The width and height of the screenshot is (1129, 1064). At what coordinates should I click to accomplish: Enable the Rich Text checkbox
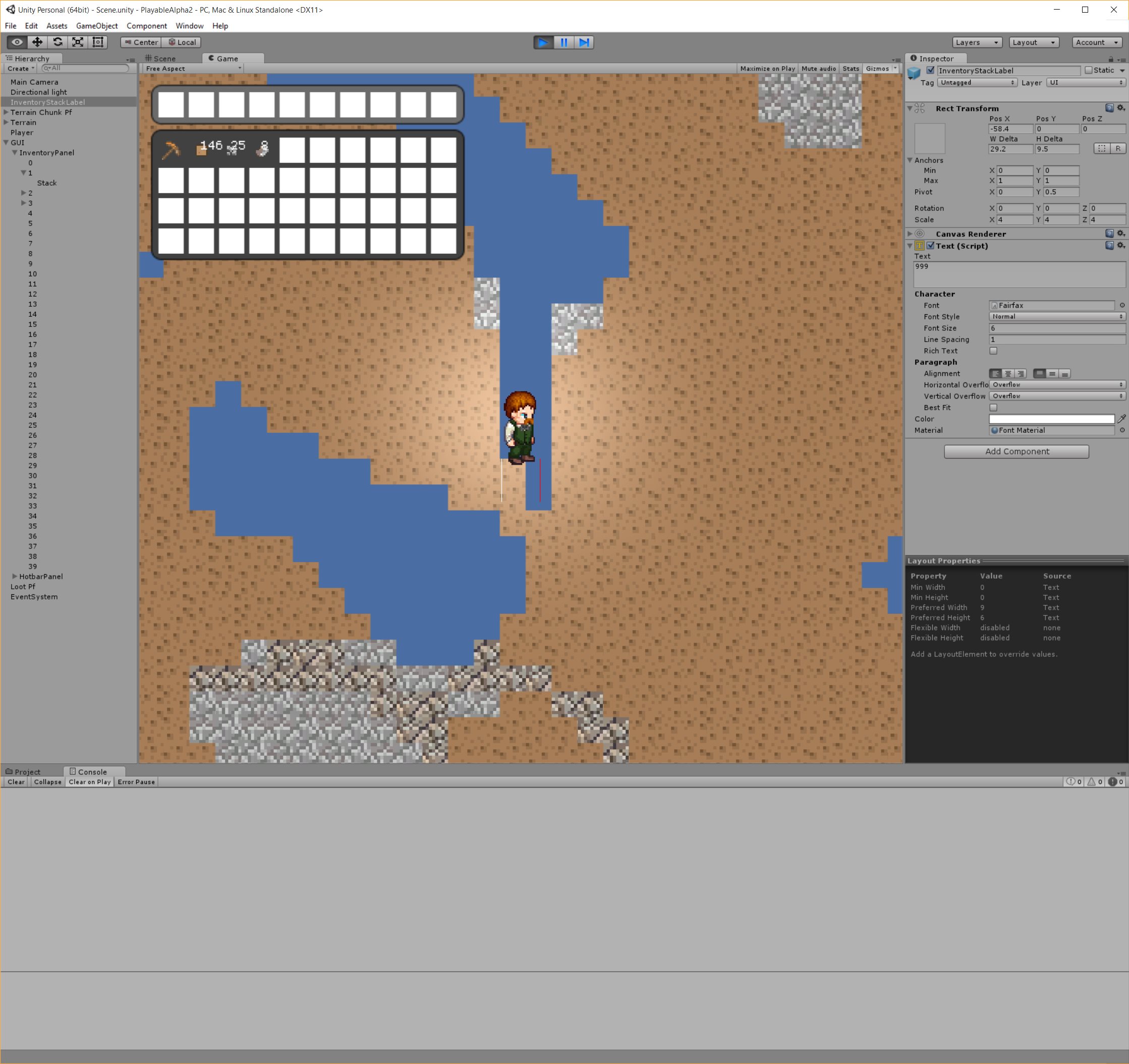coord(993,351)
